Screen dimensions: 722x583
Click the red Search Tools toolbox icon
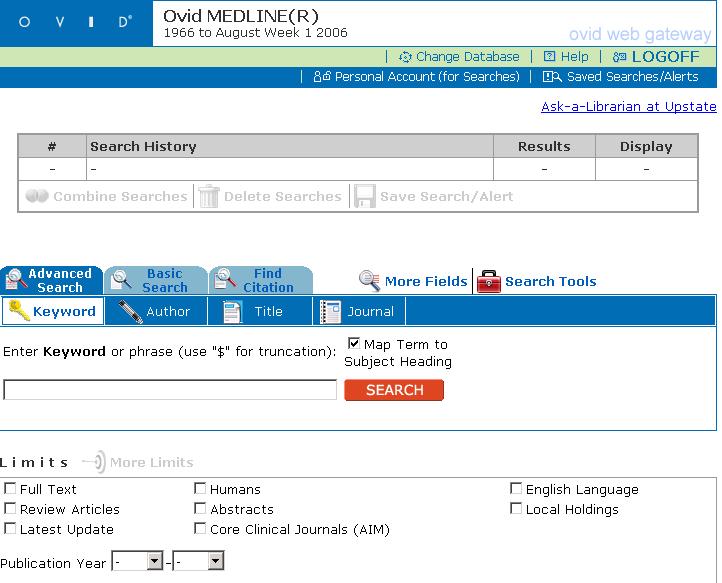(x=489, y=281)
